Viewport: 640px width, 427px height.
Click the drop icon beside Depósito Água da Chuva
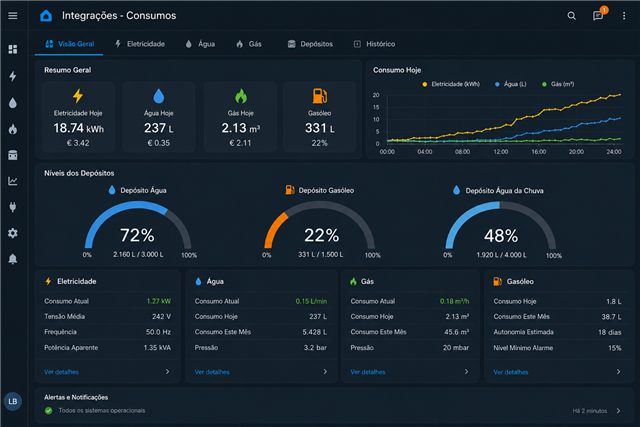click(457, 190)
